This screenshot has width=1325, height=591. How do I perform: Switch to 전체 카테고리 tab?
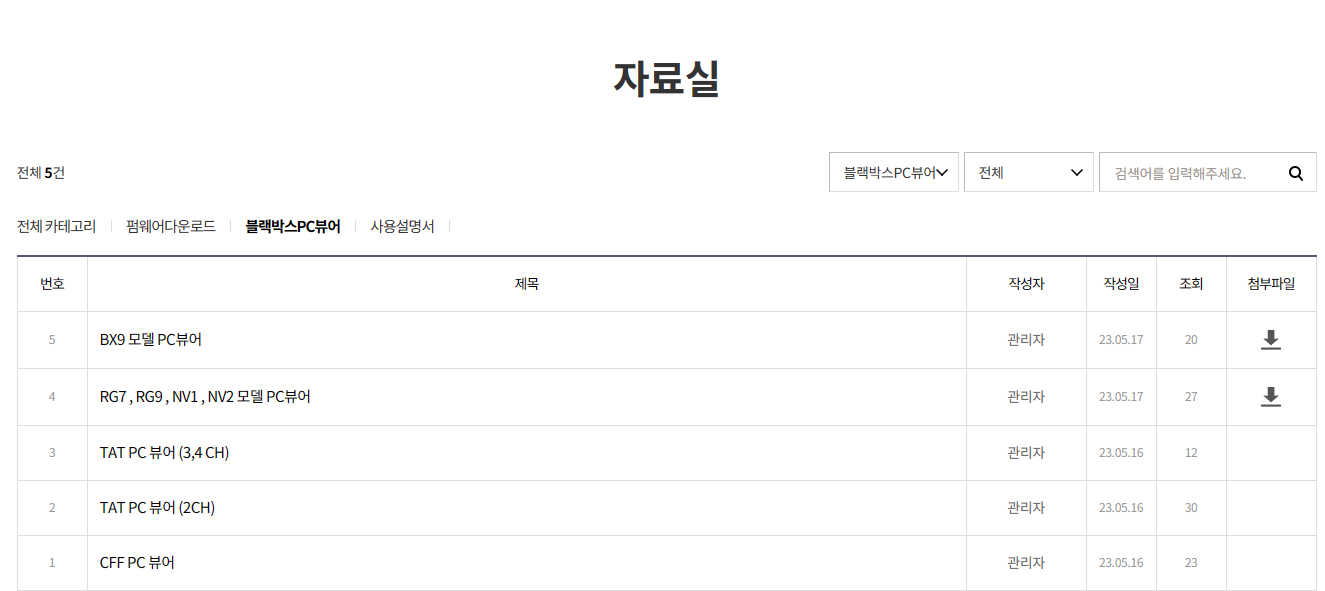pos(56,226)
